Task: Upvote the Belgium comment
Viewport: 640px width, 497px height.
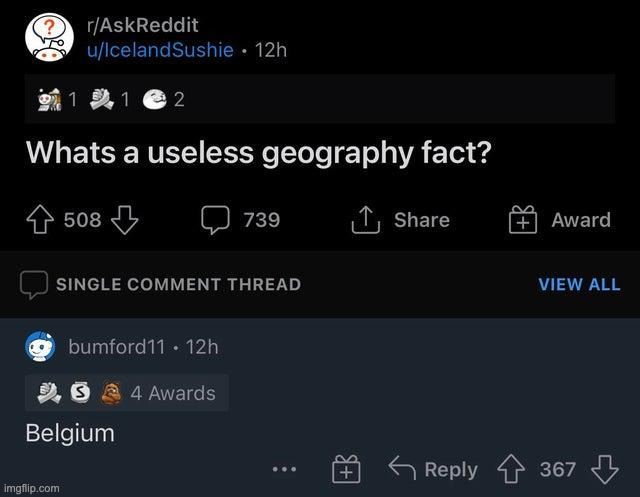Action: (x=511, y=469)
